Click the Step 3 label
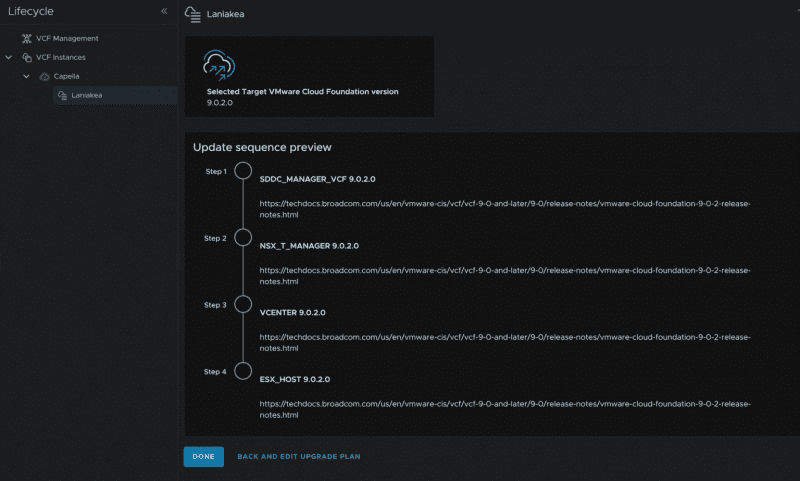800x481 pixels. point(215,305)
